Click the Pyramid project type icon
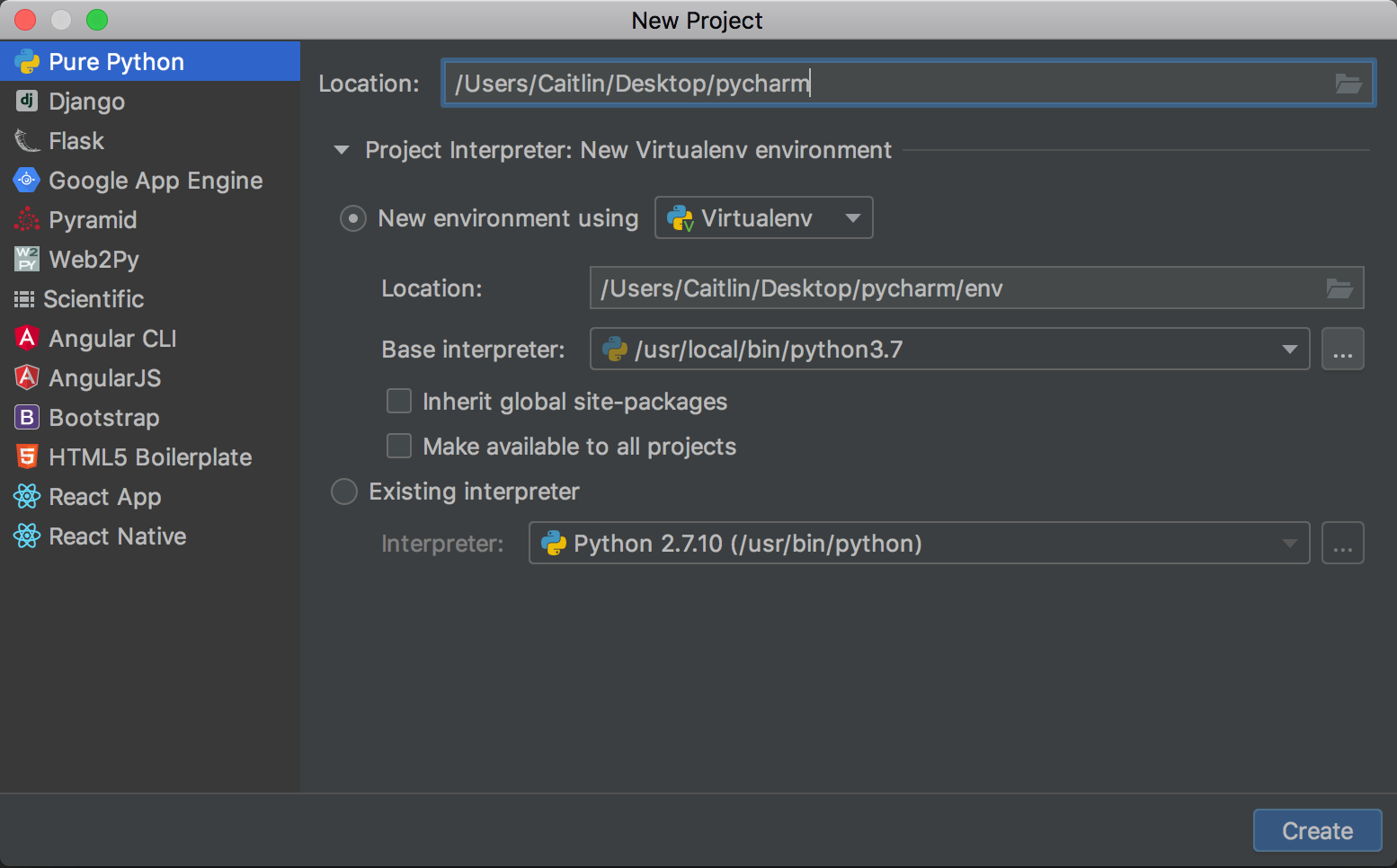The image size is (1397, 868). (26, 219)
